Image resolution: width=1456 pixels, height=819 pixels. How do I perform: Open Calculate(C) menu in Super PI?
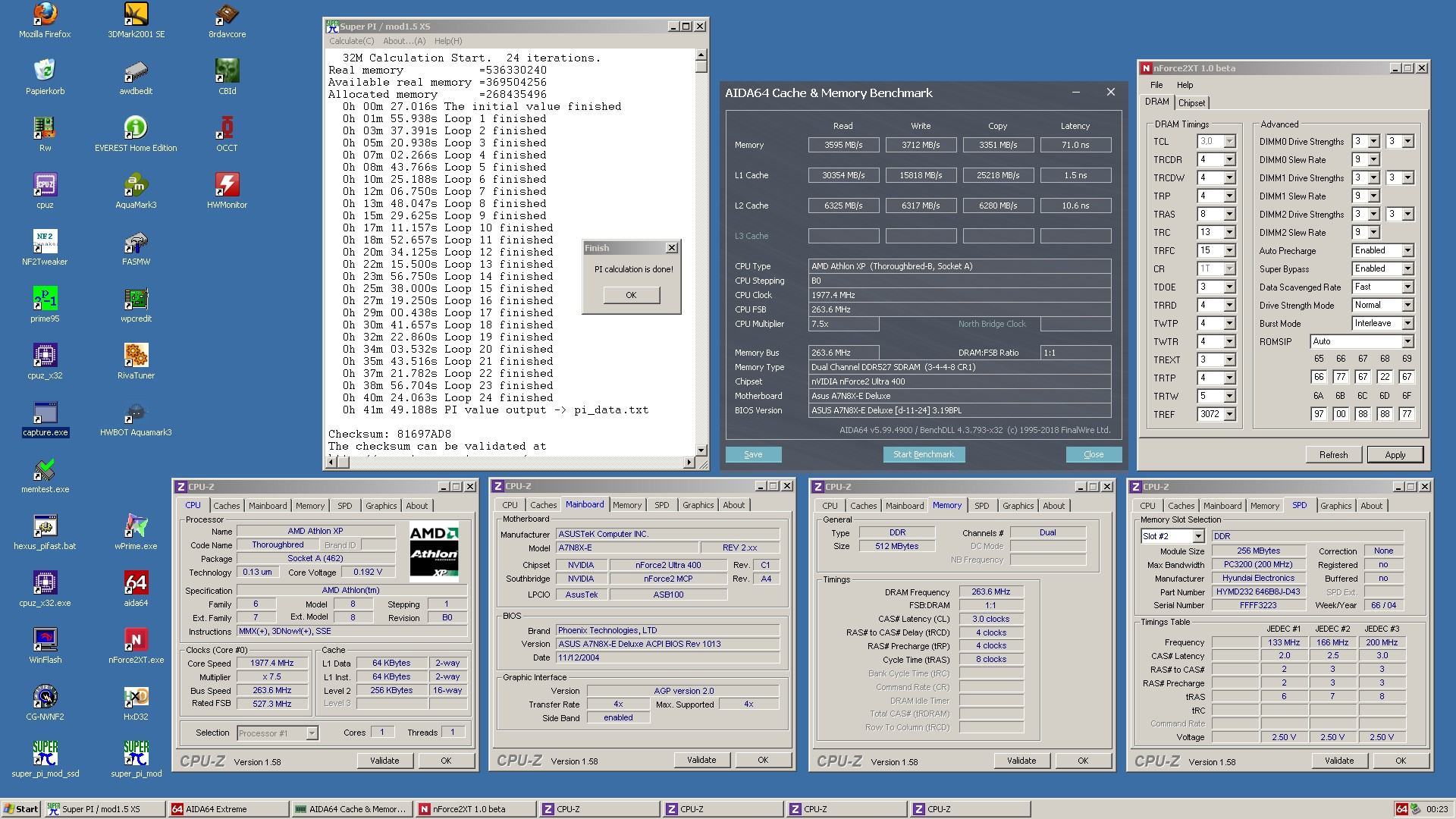tap(351, 41)
